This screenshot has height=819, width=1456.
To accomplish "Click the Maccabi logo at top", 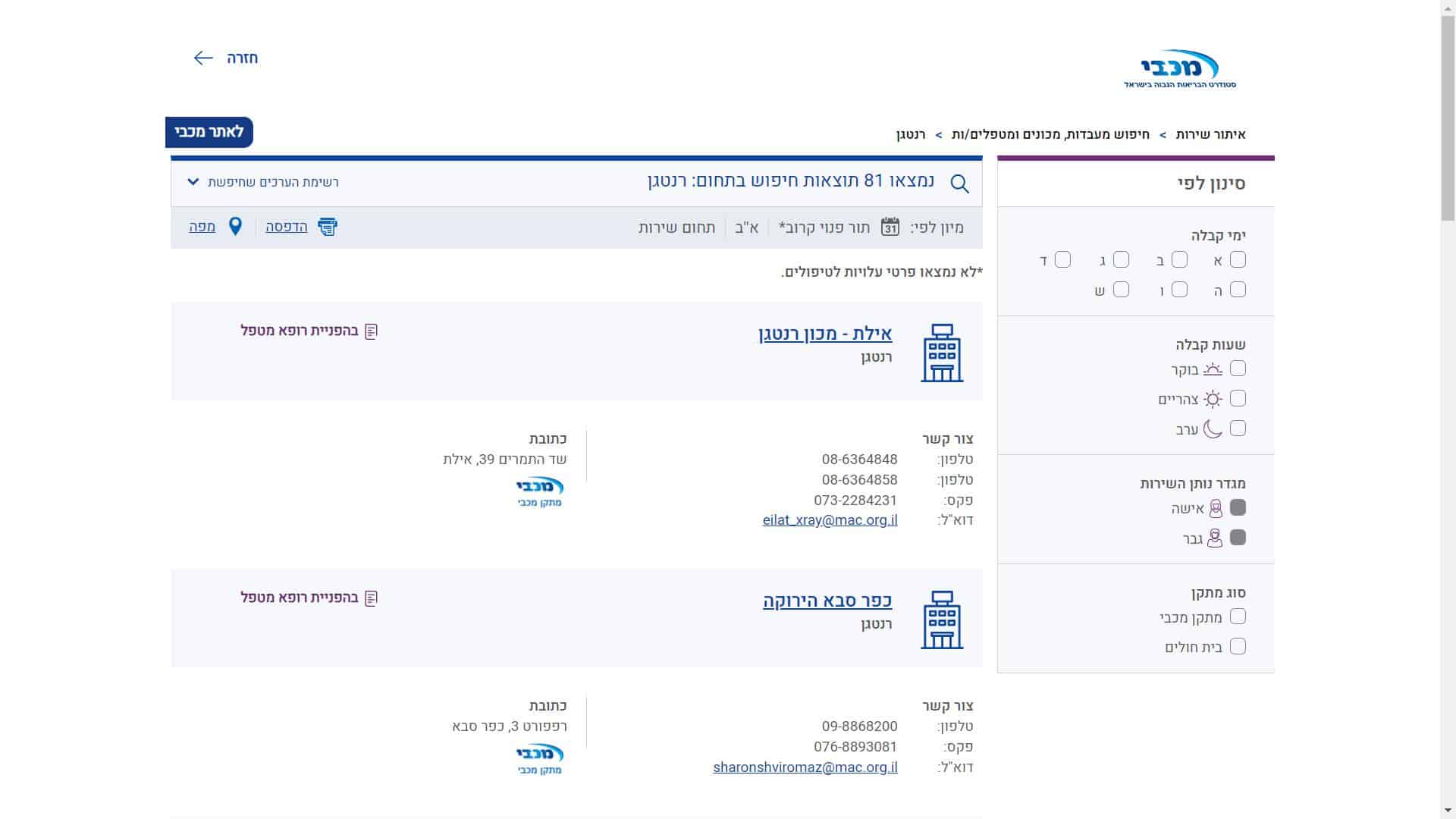I will (x=1180, y=68).
